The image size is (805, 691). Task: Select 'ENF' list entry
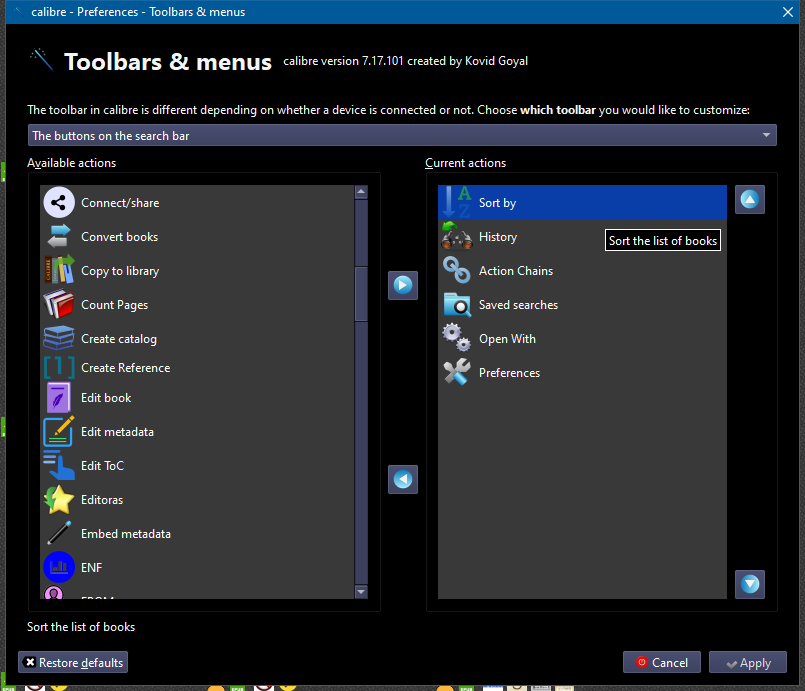[197, 567]
